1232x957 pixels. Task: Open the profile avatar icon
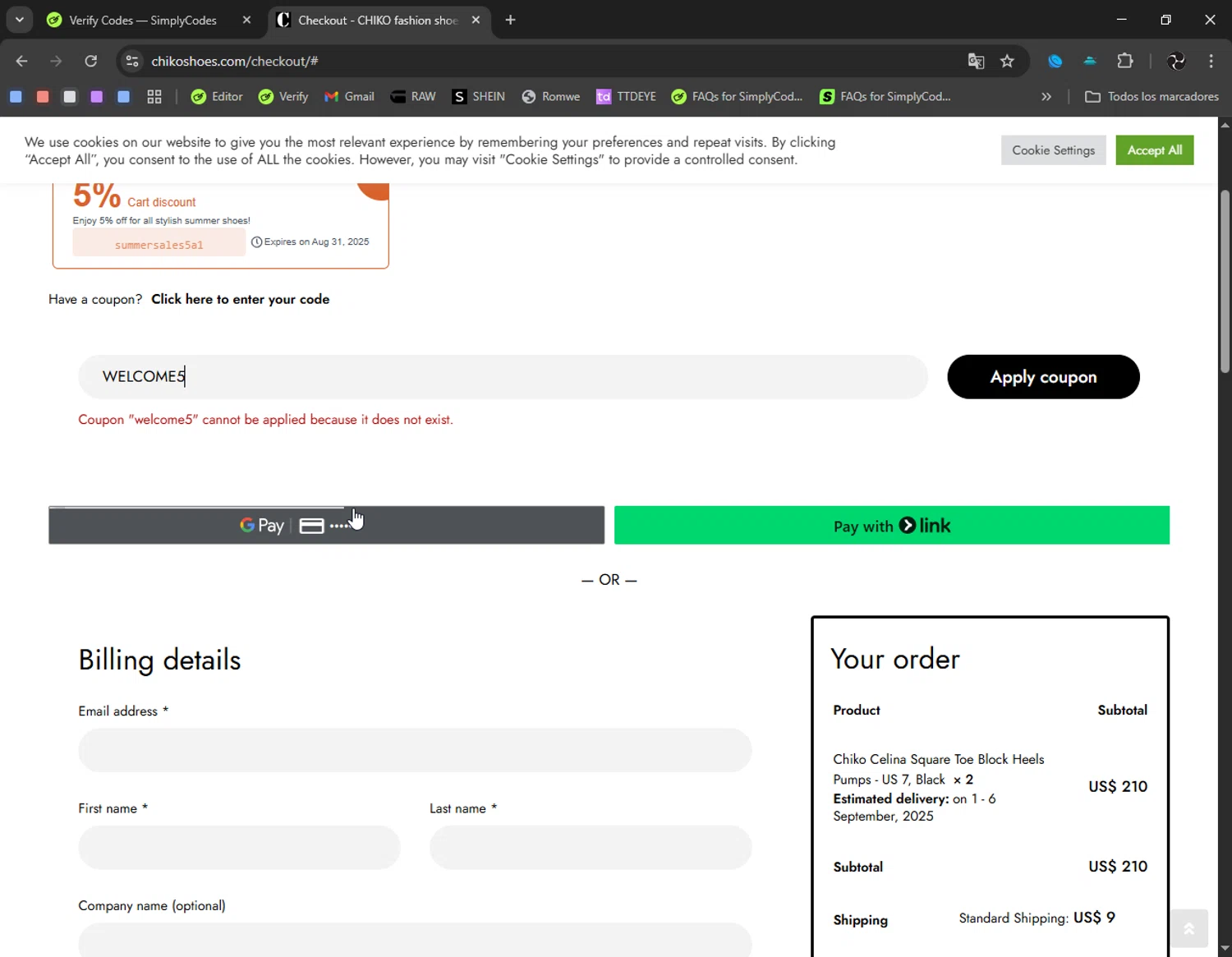pos(1176,61)
